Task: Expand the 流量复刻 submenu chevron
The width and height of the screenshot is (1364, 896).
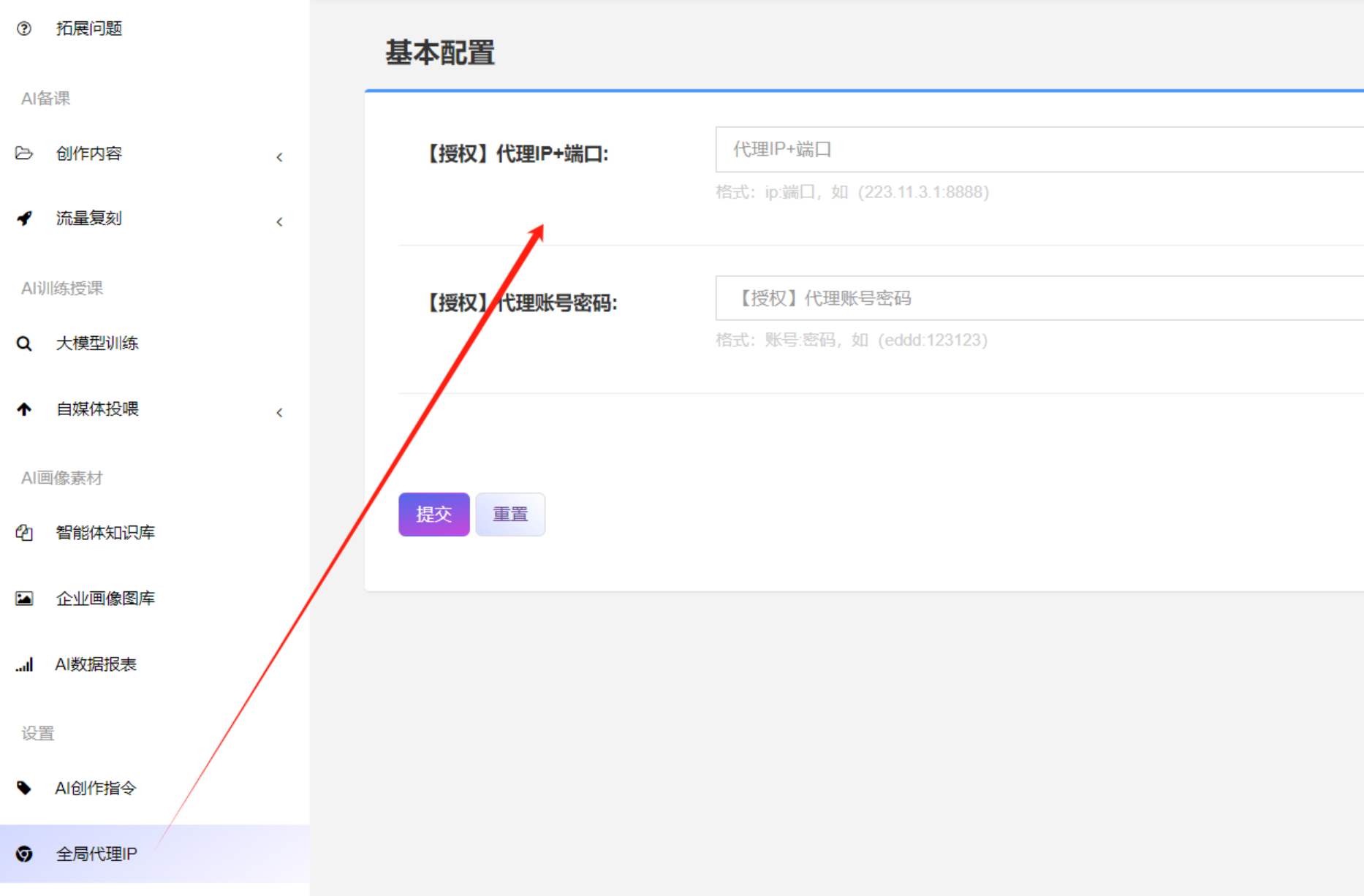Action: click(279, 222)
